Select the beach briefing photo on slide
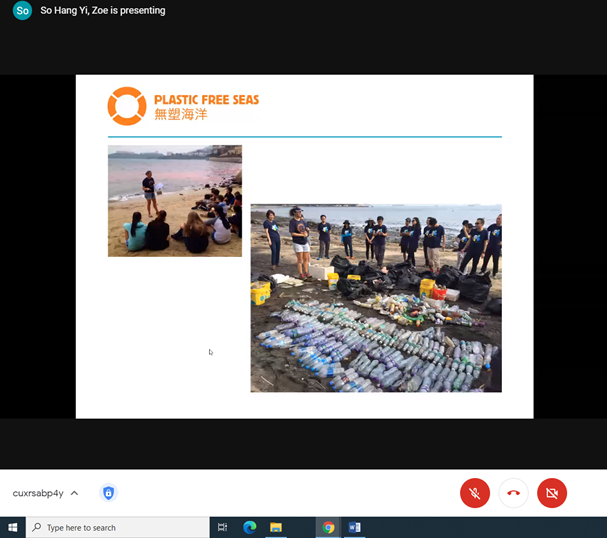The image size is (607, 538). pyautogui.click(x=175, y=201)
